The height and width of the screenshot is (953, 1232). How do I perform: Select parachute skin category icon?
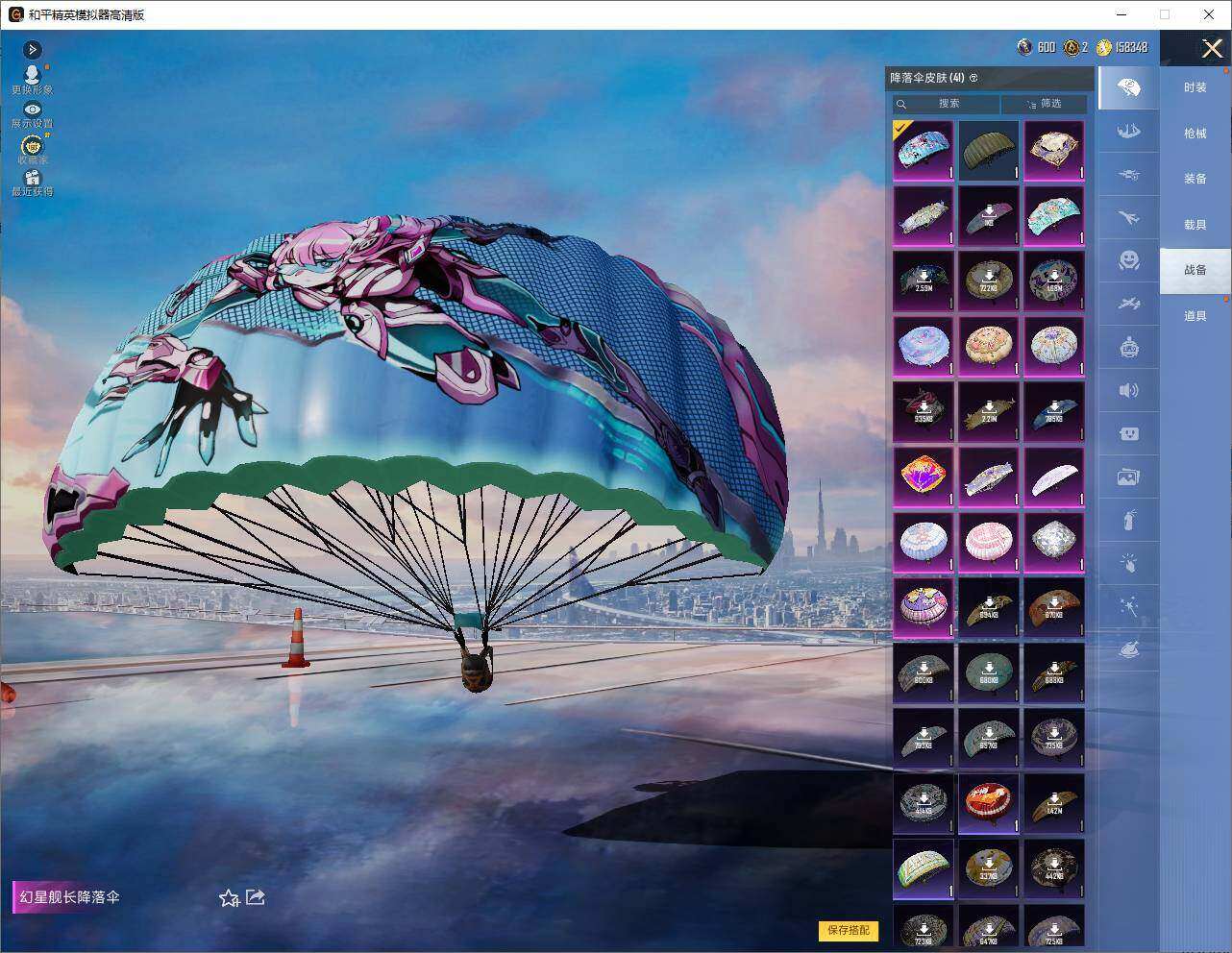coord(1128,88)
